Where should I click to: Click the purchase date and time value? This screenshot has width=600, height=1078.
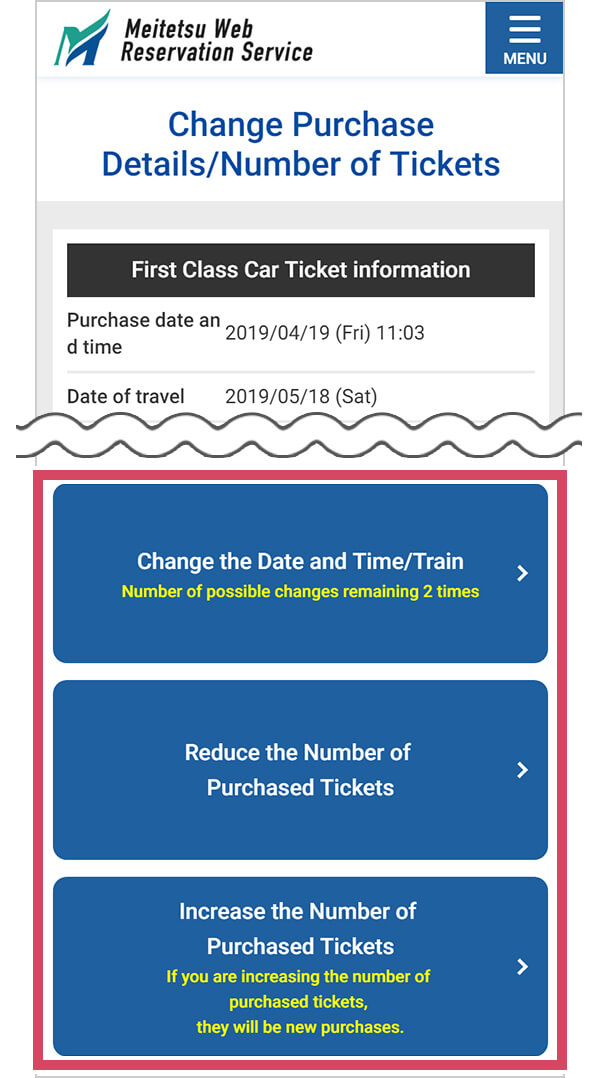click(x=330, y=332)
